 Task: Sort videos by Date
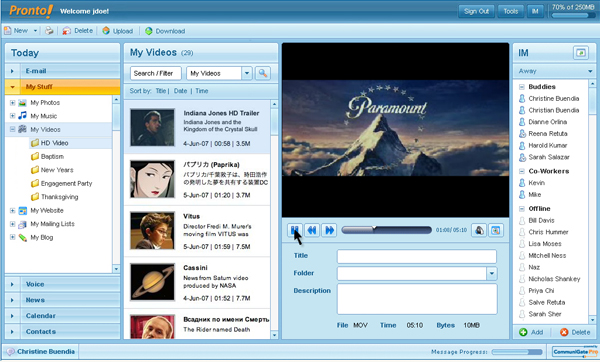tap(180, 91)
